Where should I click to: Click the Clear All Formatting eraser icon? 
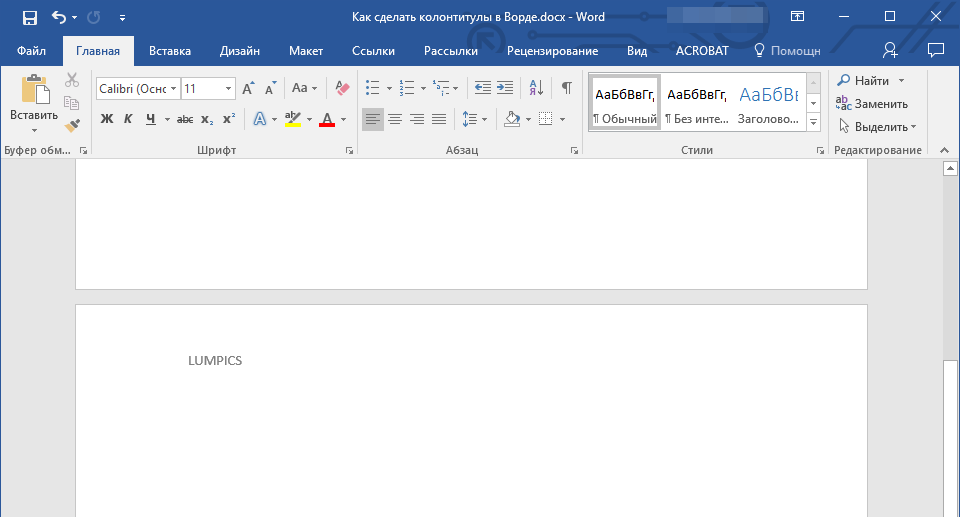click(342, 88)
